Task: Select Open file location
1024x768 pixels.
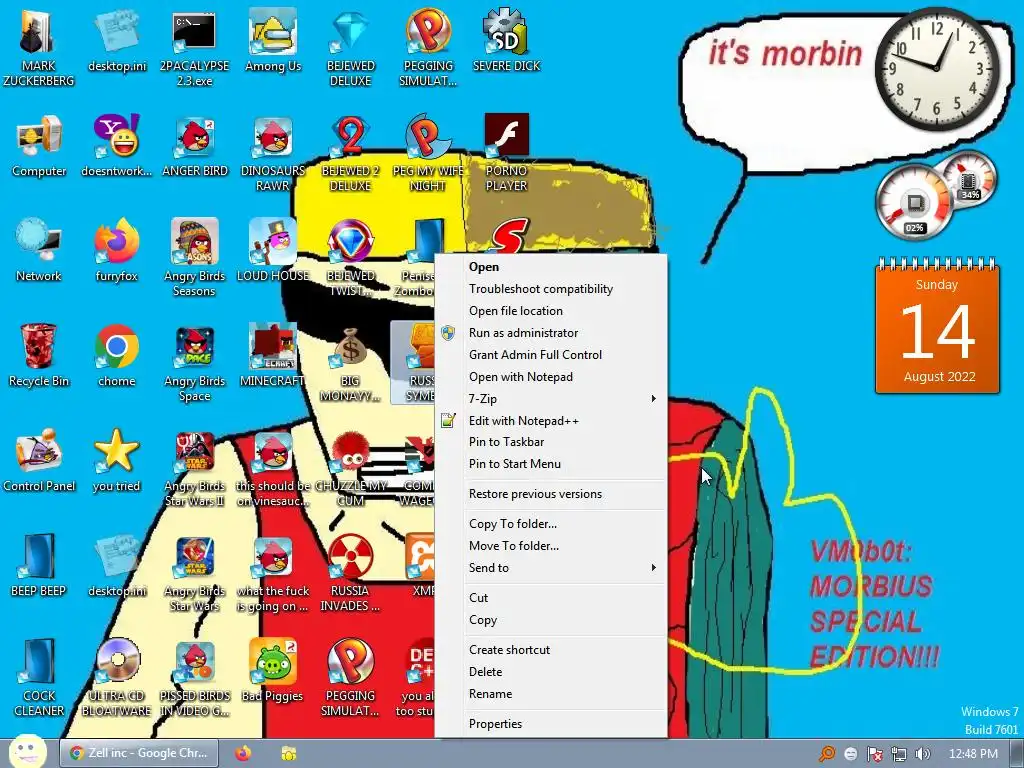Action: tap(551, 311)
